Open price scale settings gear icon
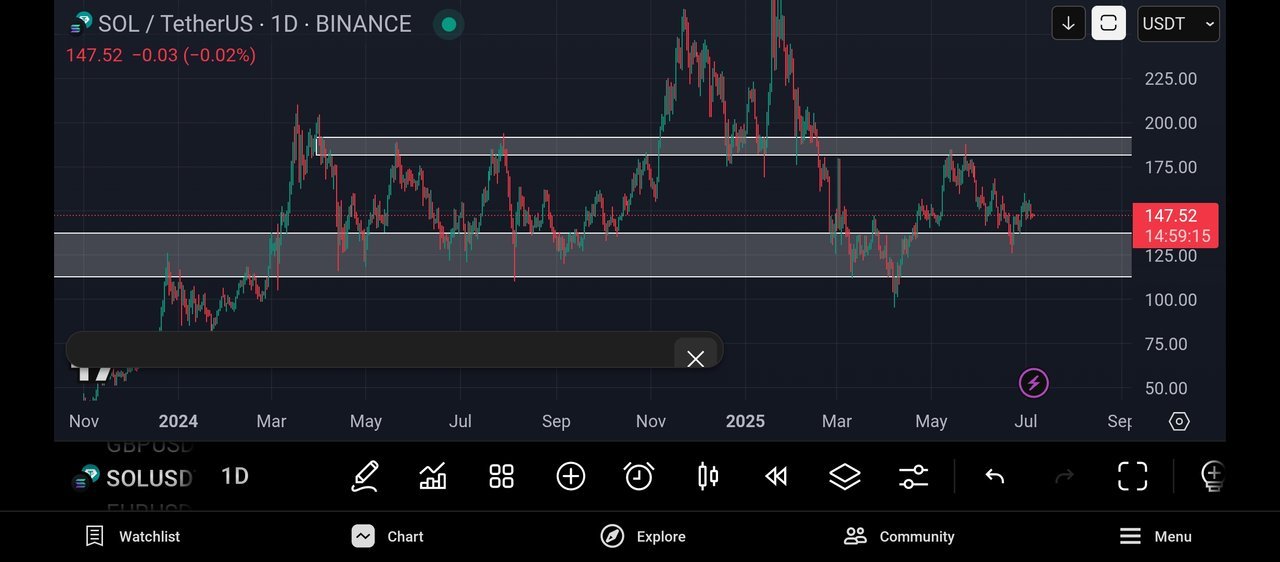This screenshot has width=1280, height=562. coord(1179,421)
